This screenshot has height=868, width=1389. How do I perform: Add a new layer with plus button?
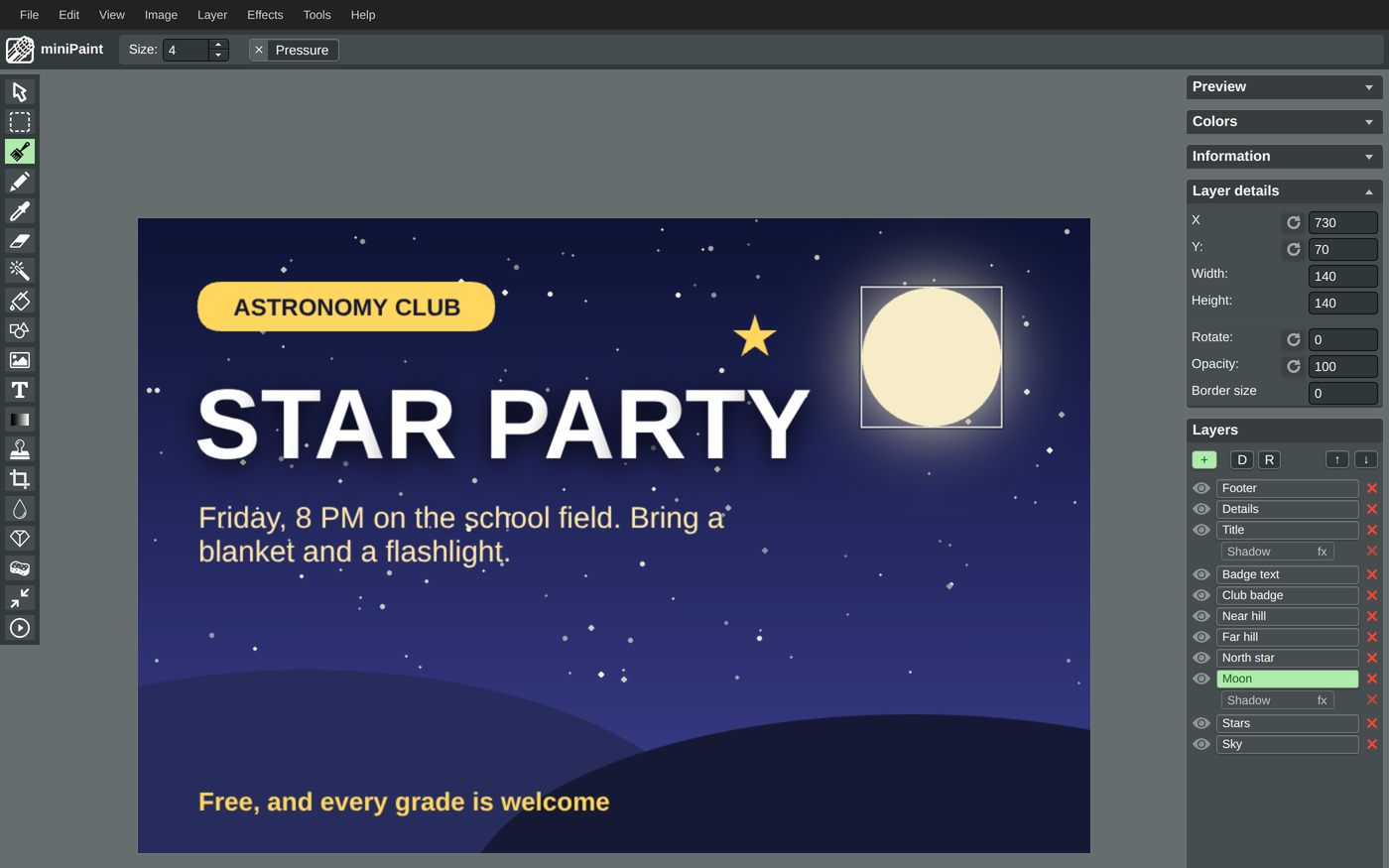pos(1203,459)
